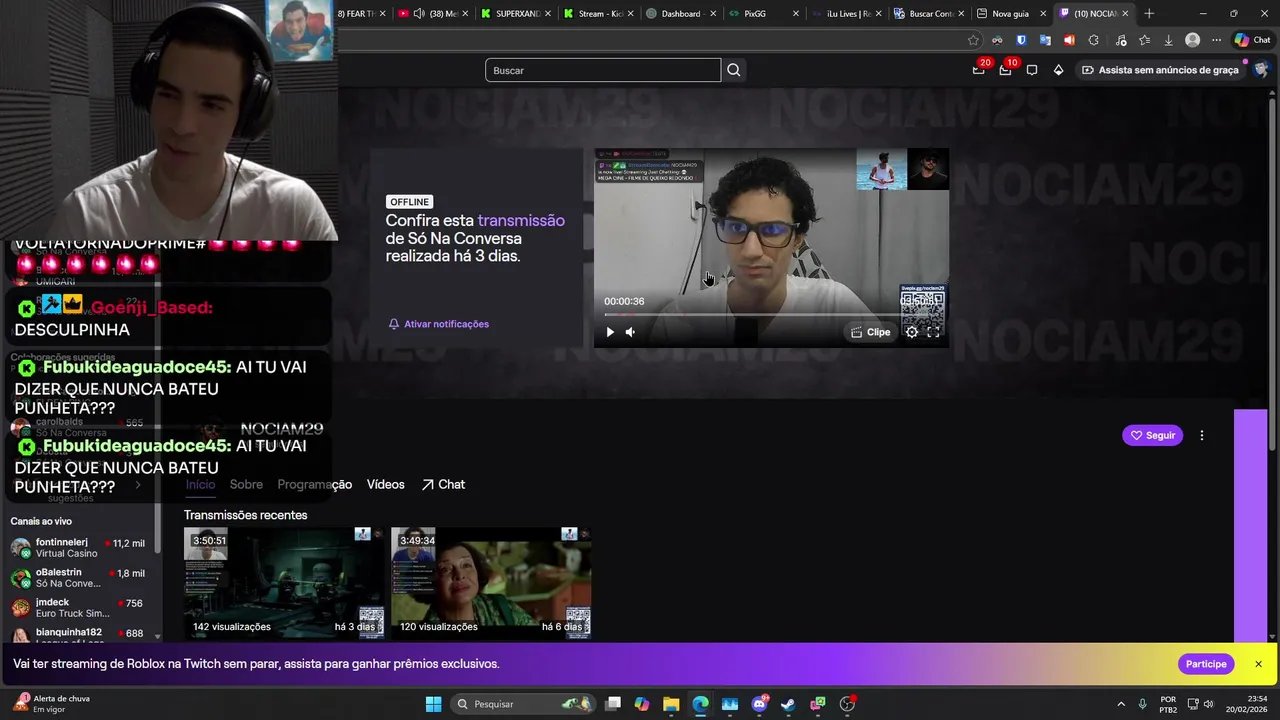The width and height of the screenshot is (1280, 720).
Task: Open the Edge downloads icon
Action: click(1168, 40)
